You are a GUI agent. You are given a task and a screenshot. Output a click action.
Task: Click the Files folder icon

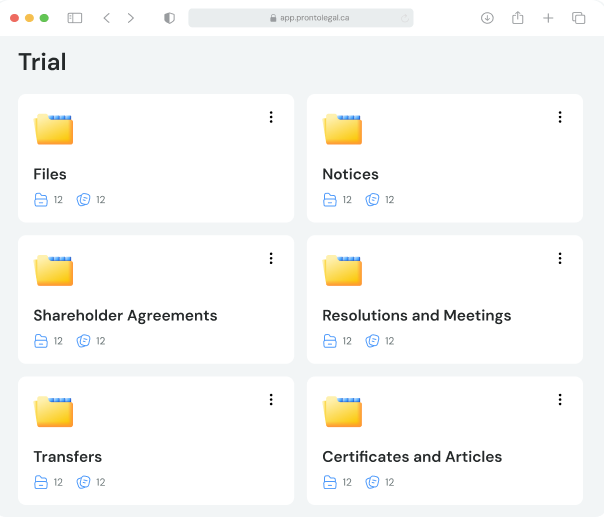pyautogui.click(x=54, y=129)
